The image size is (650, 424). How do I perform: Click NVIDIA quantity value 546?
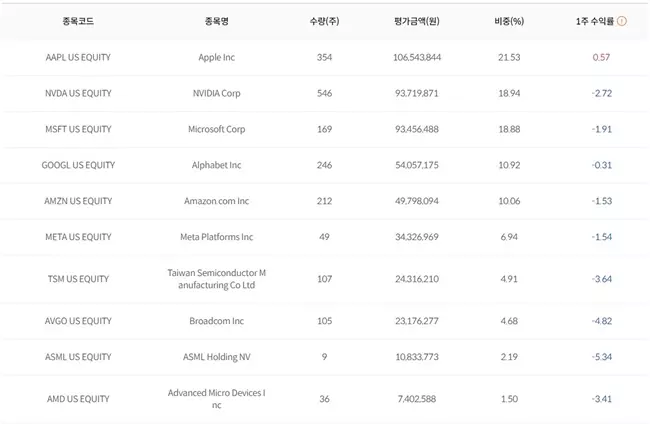pyautogui.click(x=324, y=93)
